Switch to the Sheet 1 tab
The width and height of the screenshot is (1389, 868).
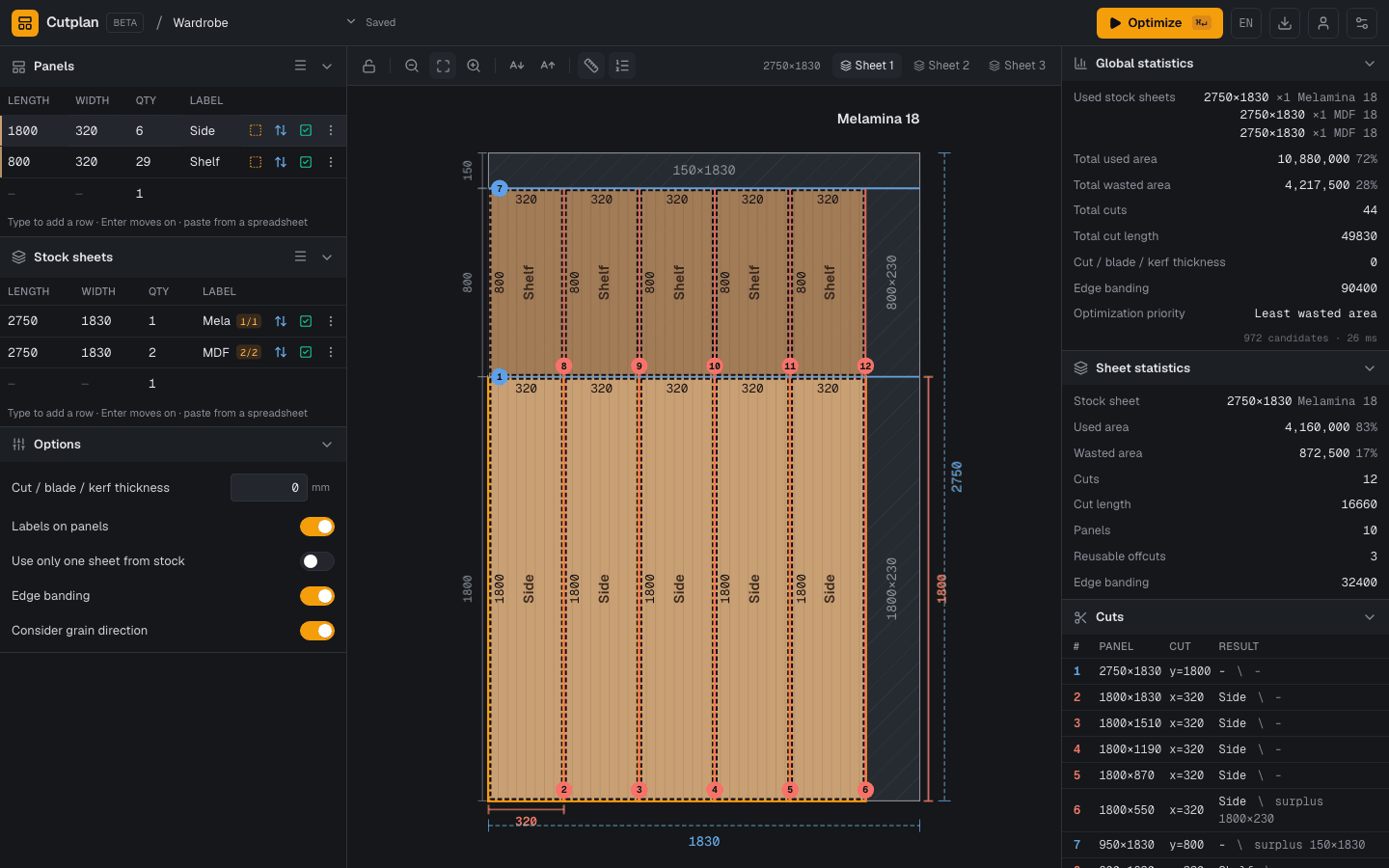click(867, 66)
